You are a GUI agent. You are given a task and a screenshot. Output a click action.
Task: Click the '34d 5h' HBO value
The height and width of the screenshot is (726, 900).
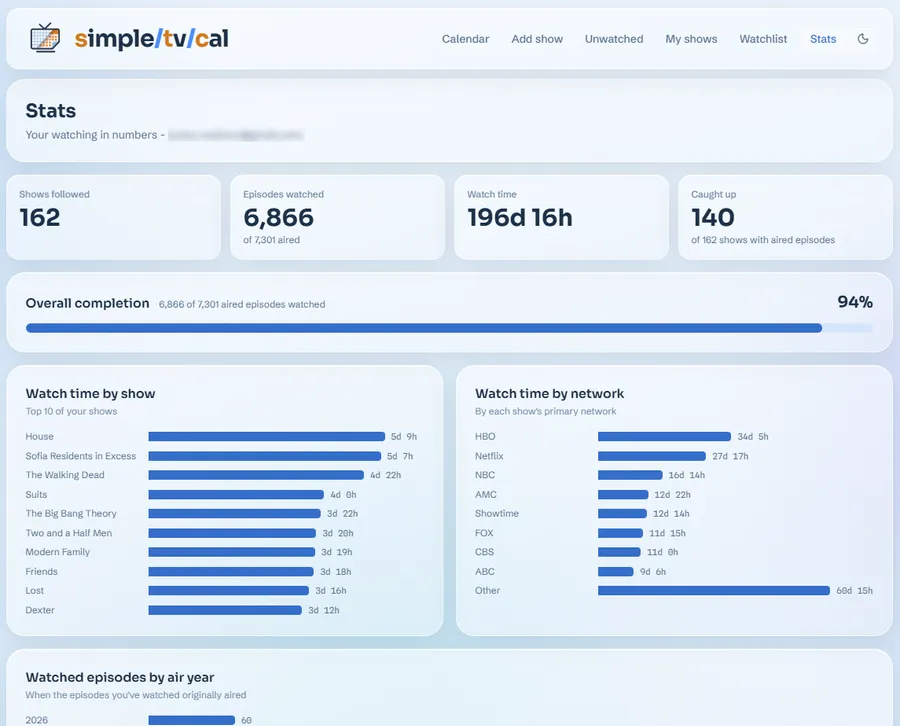tap(752, 437)
